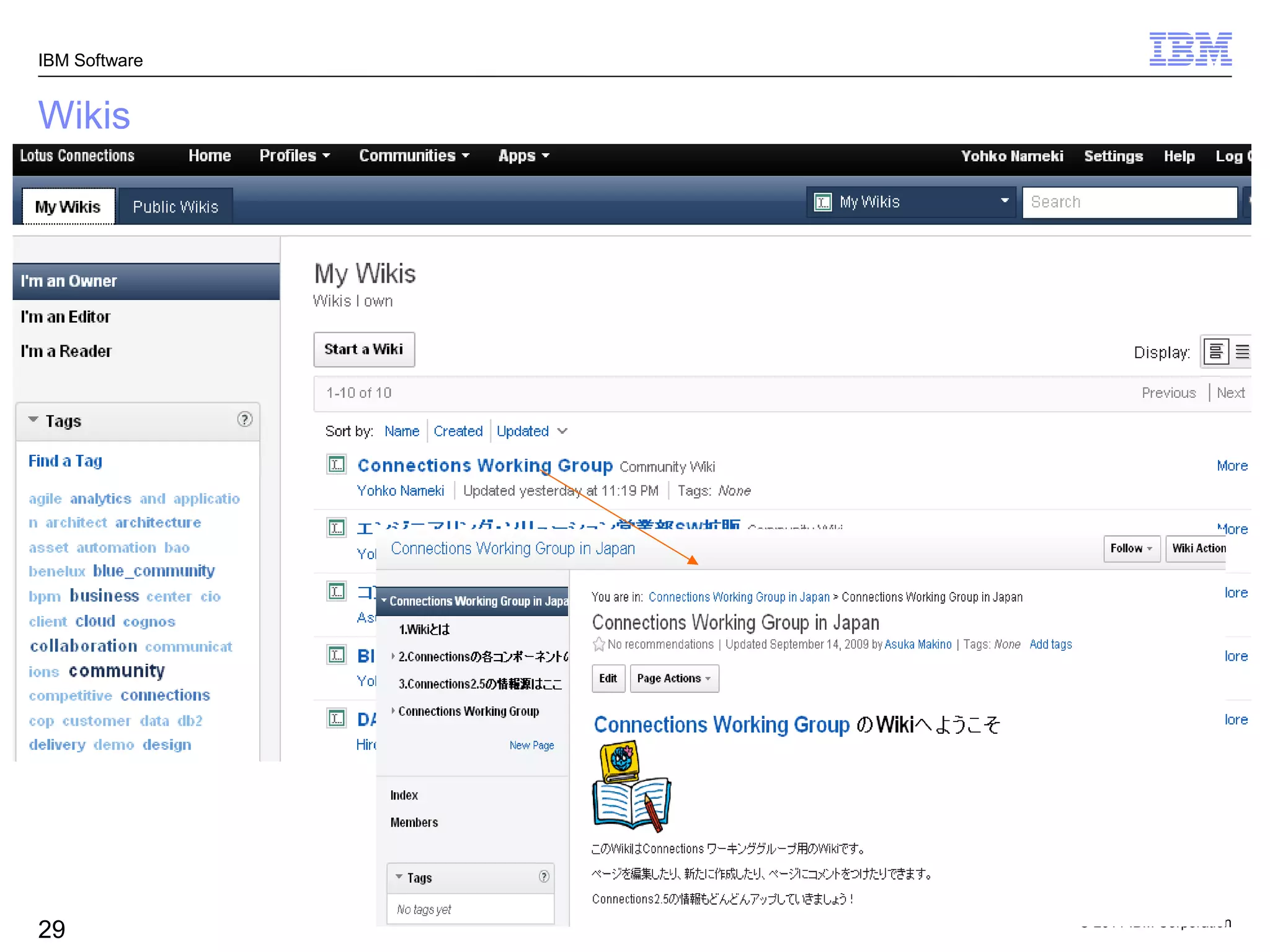Viewport: 1270px width, 952px height.
Task: Open the Apps dropdown menu
Action: (x=524, y=156)
